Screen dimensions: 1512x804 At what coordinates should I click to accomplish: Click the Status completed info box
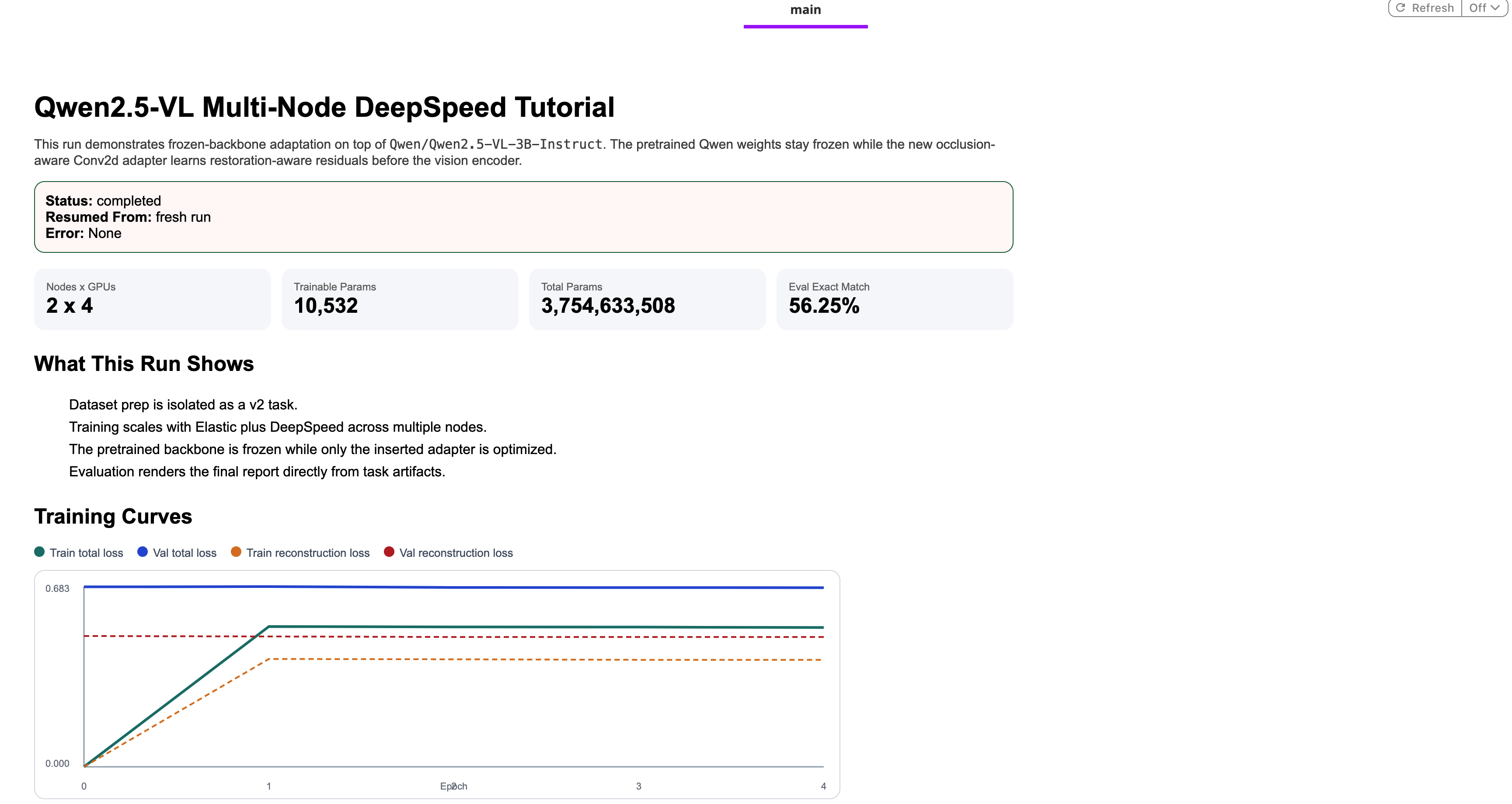click(523, 217)
